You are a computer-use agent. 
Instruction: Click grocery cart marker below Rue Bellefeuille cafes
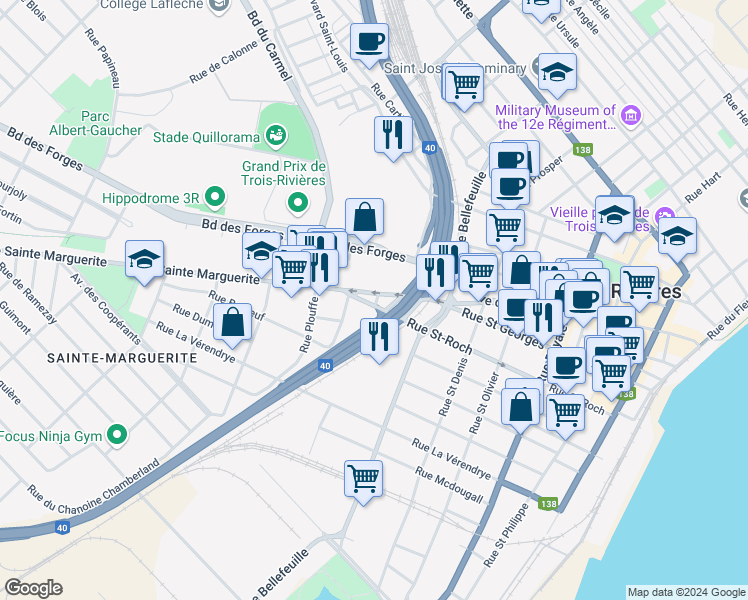coord(506,229)
